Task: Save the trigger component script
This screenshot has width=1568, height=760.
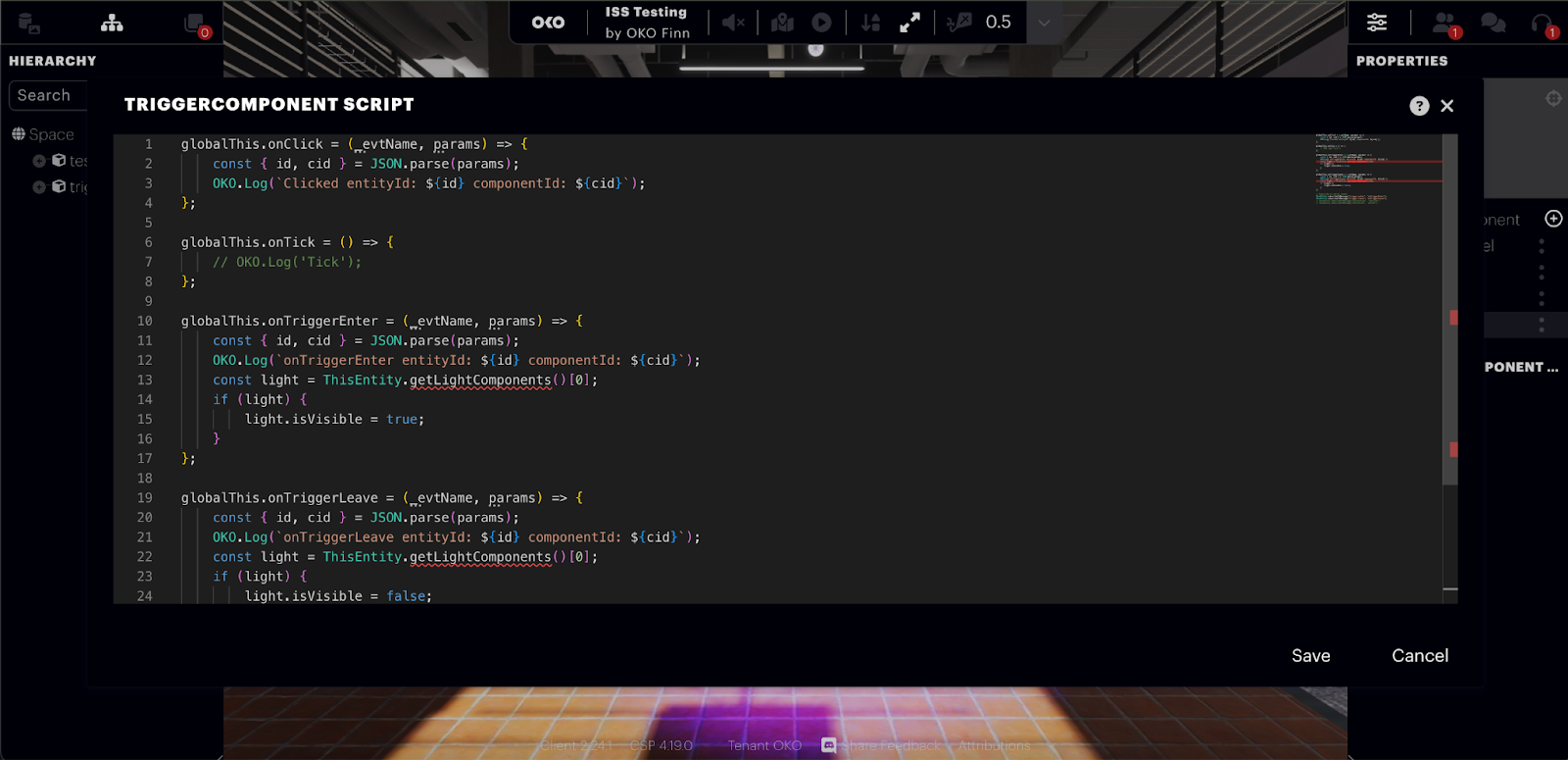Action: [x=1310, y=656]
